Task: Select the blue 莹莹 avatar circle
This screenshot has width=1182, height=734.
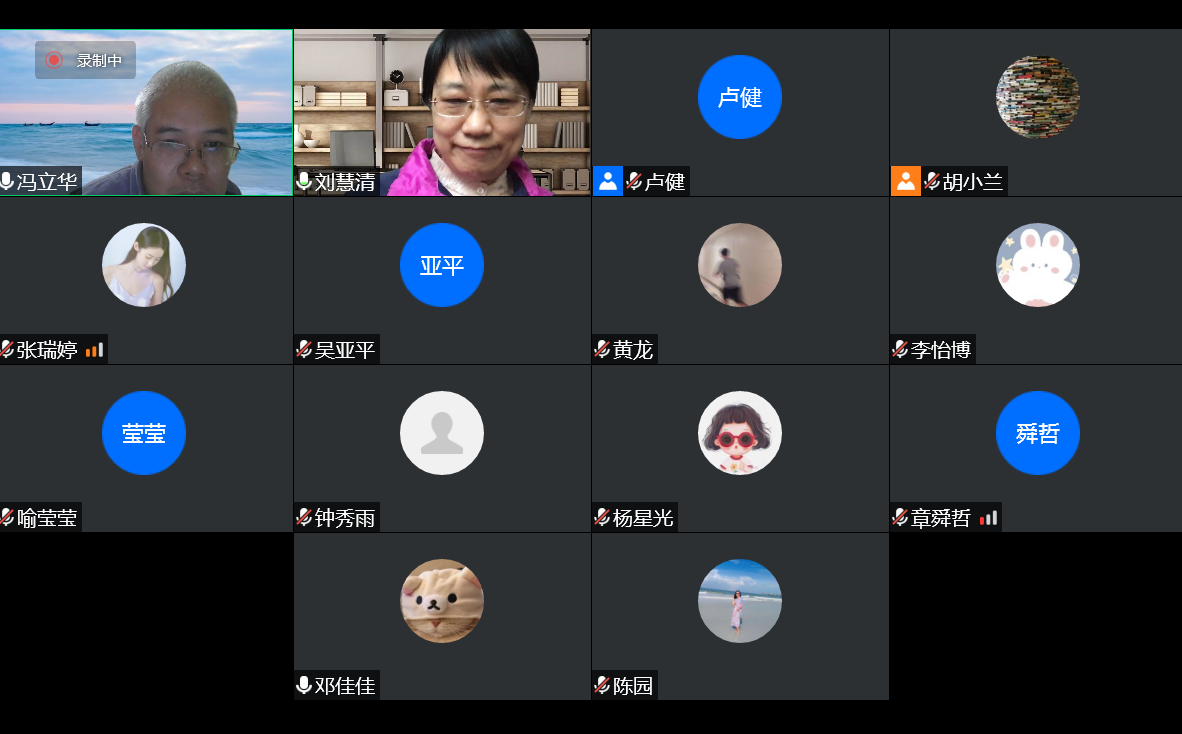Action: point(144,433)
